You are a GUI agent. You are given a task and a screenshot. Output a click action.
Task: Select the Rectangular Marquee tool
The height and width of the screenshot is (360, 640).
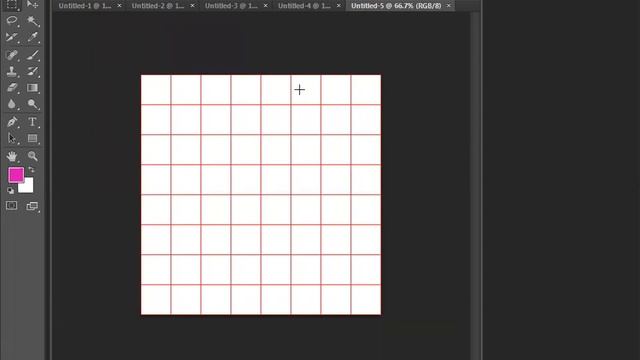(x=11, y=4)
